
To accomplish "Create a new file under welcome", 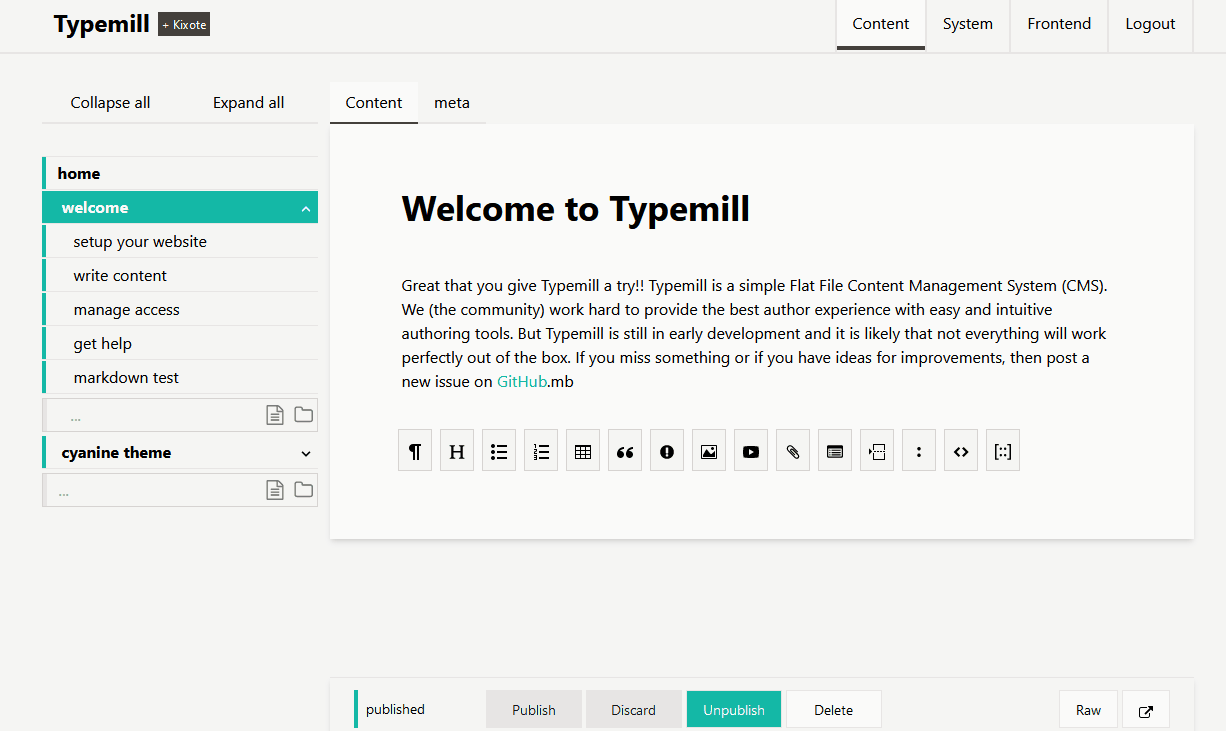I will [x=275, y=414].
